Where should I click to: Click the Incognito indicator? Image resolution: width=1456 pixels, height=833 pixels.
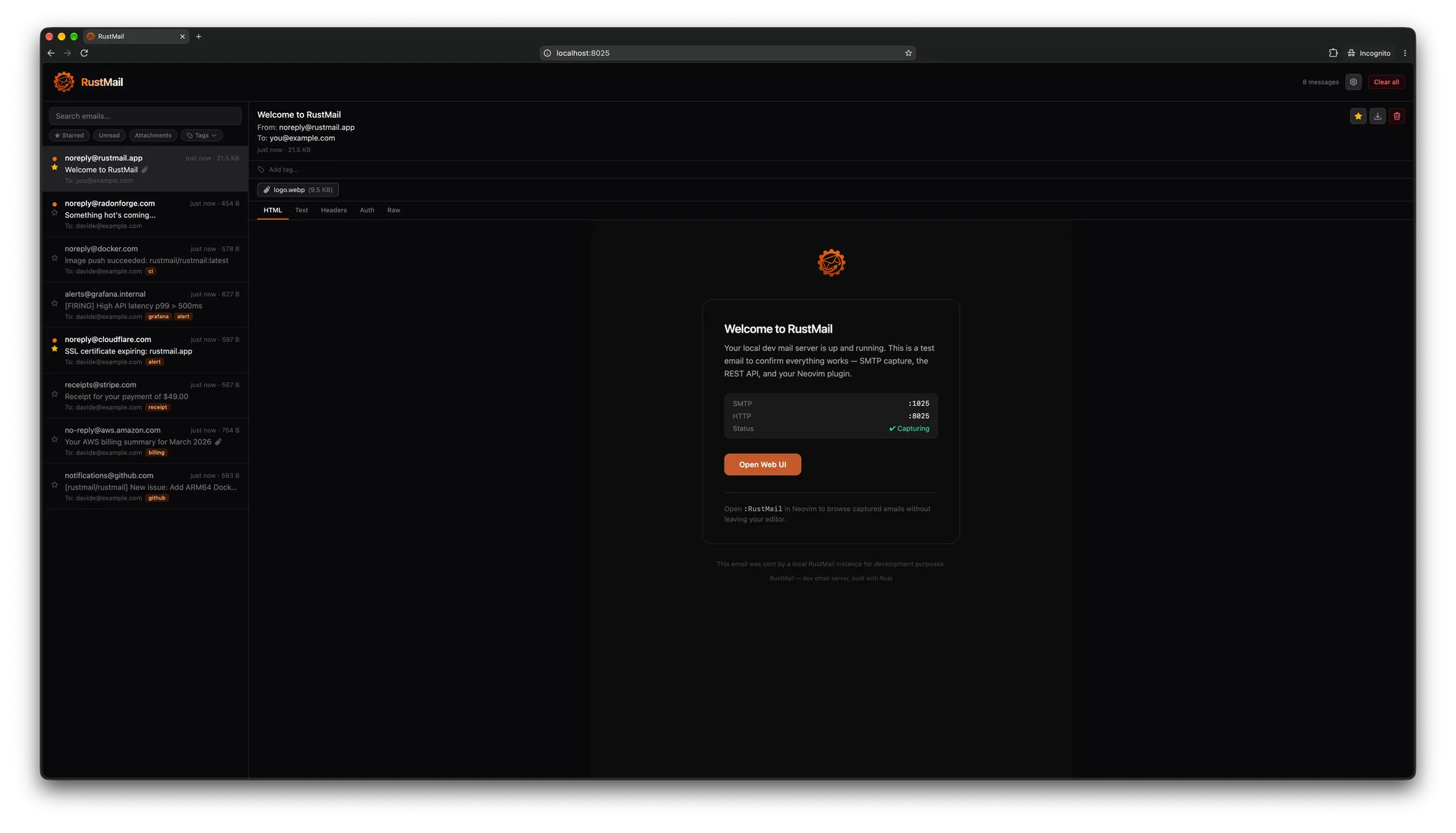click(1369, 53)
